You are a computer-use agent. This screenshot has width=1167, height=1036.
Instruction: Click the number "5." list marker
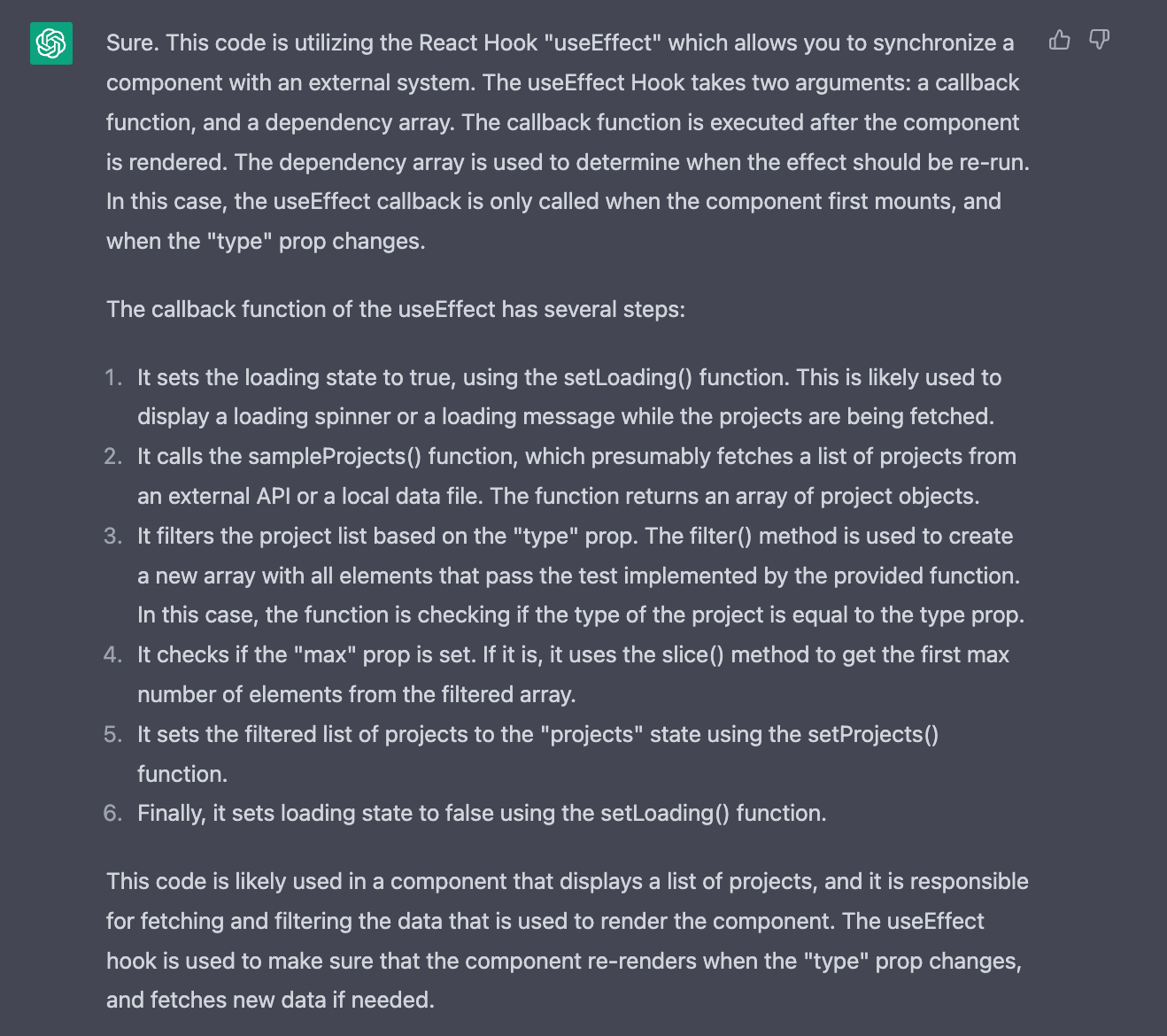point(112,734)
